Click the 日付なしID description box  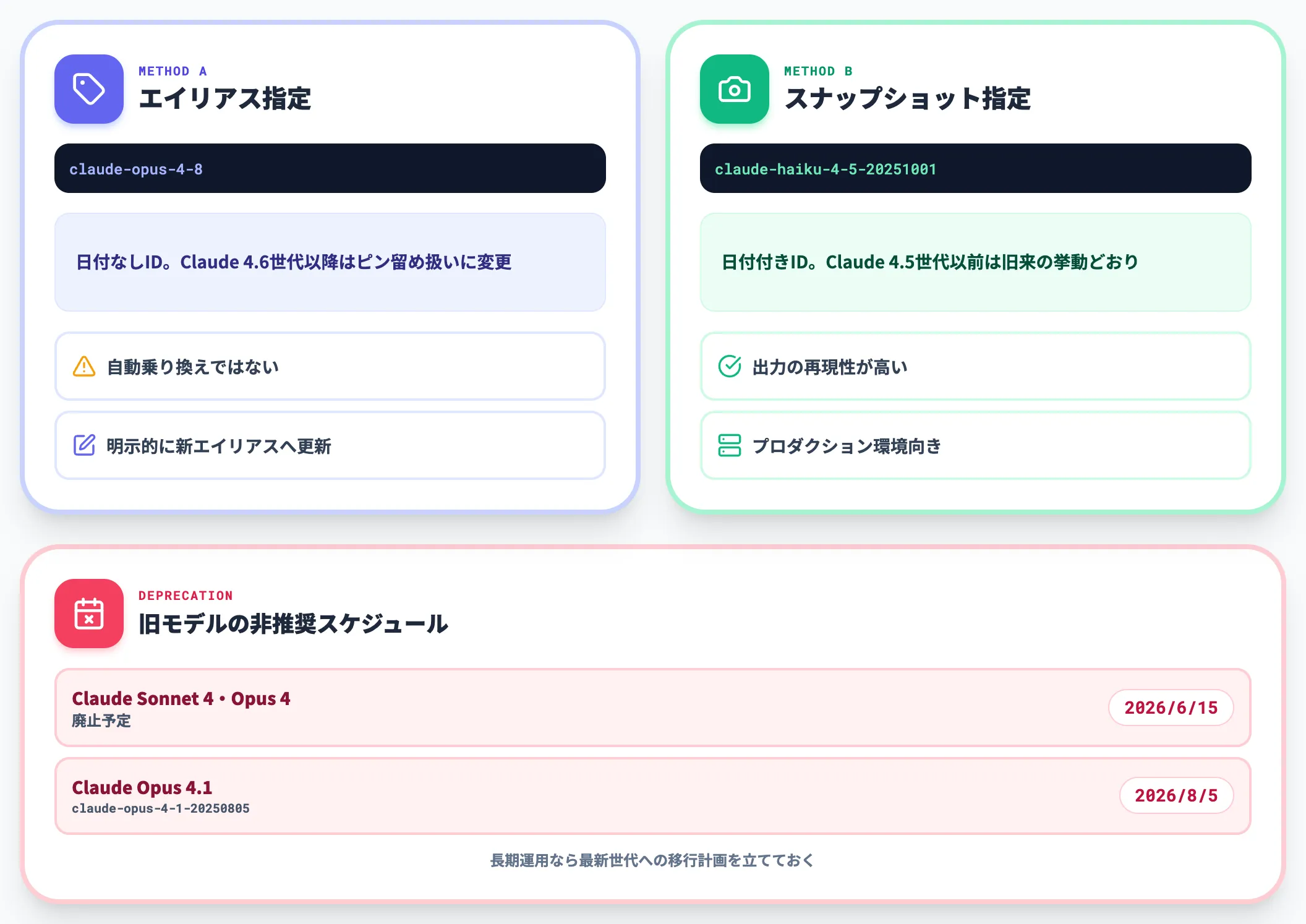(x=330, y=262)
